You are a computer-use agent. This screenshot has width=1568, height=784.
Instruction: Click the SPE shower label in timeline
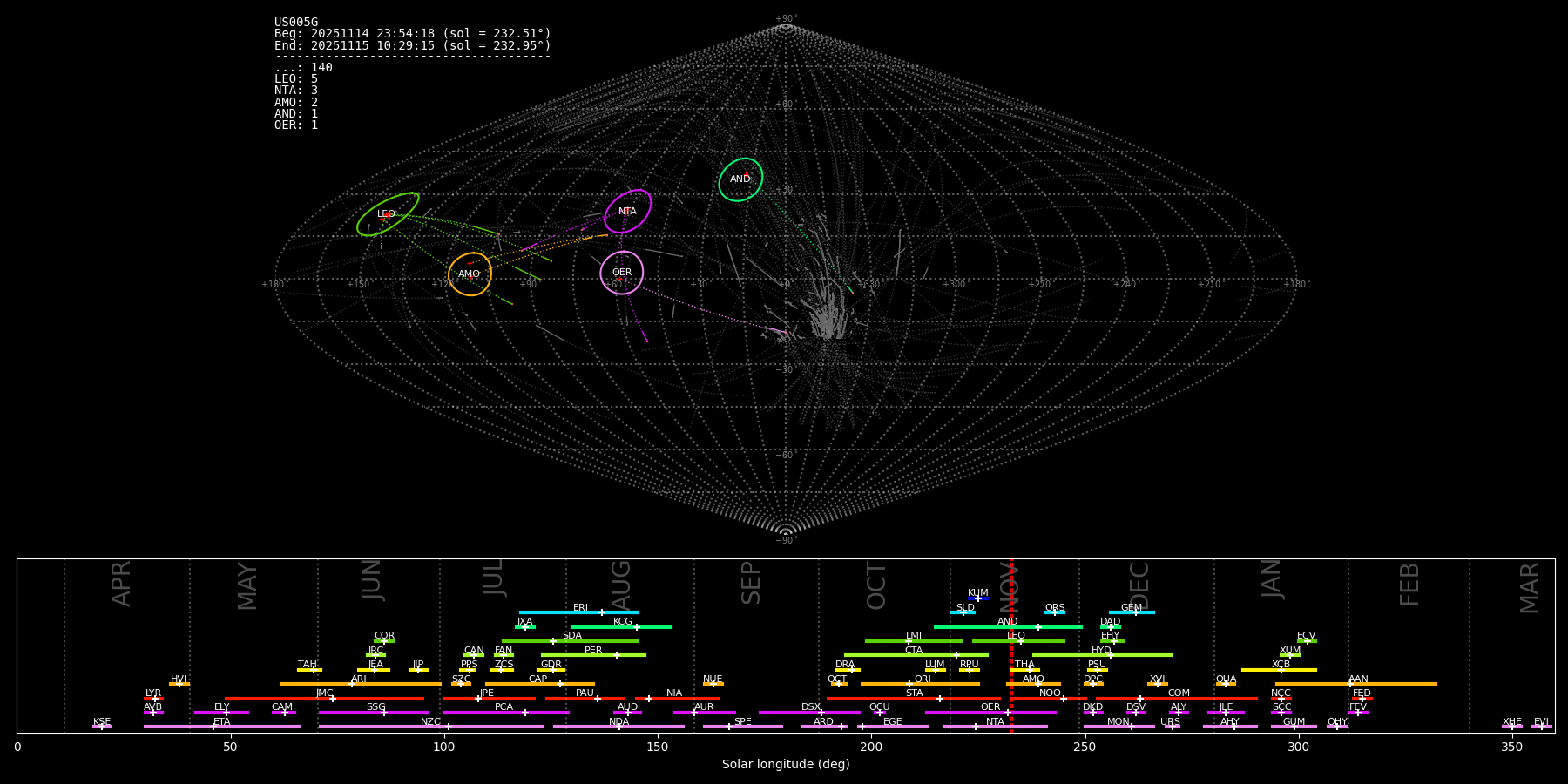coord(743,722)
